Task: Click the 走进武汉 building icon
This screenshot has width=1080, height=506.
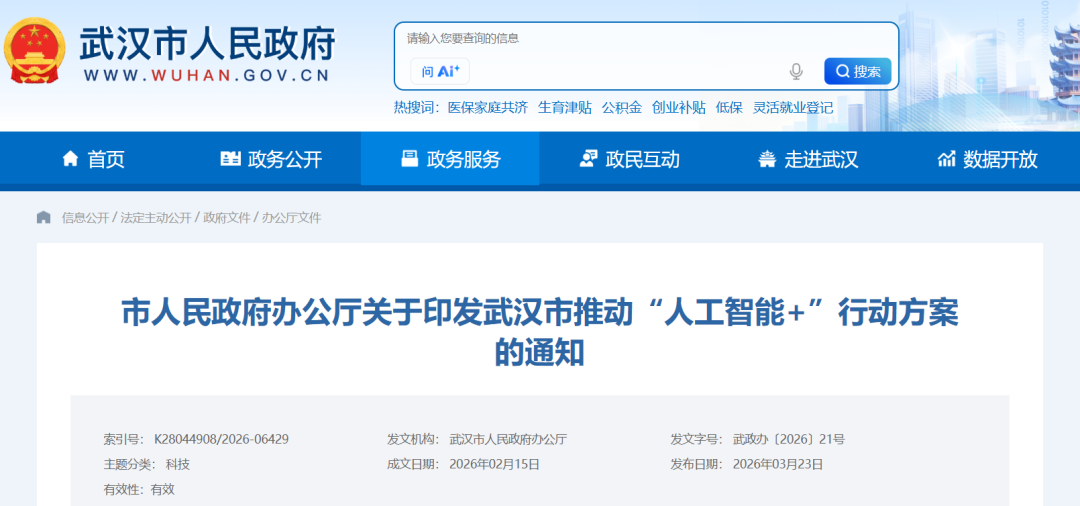Action: 767,159
